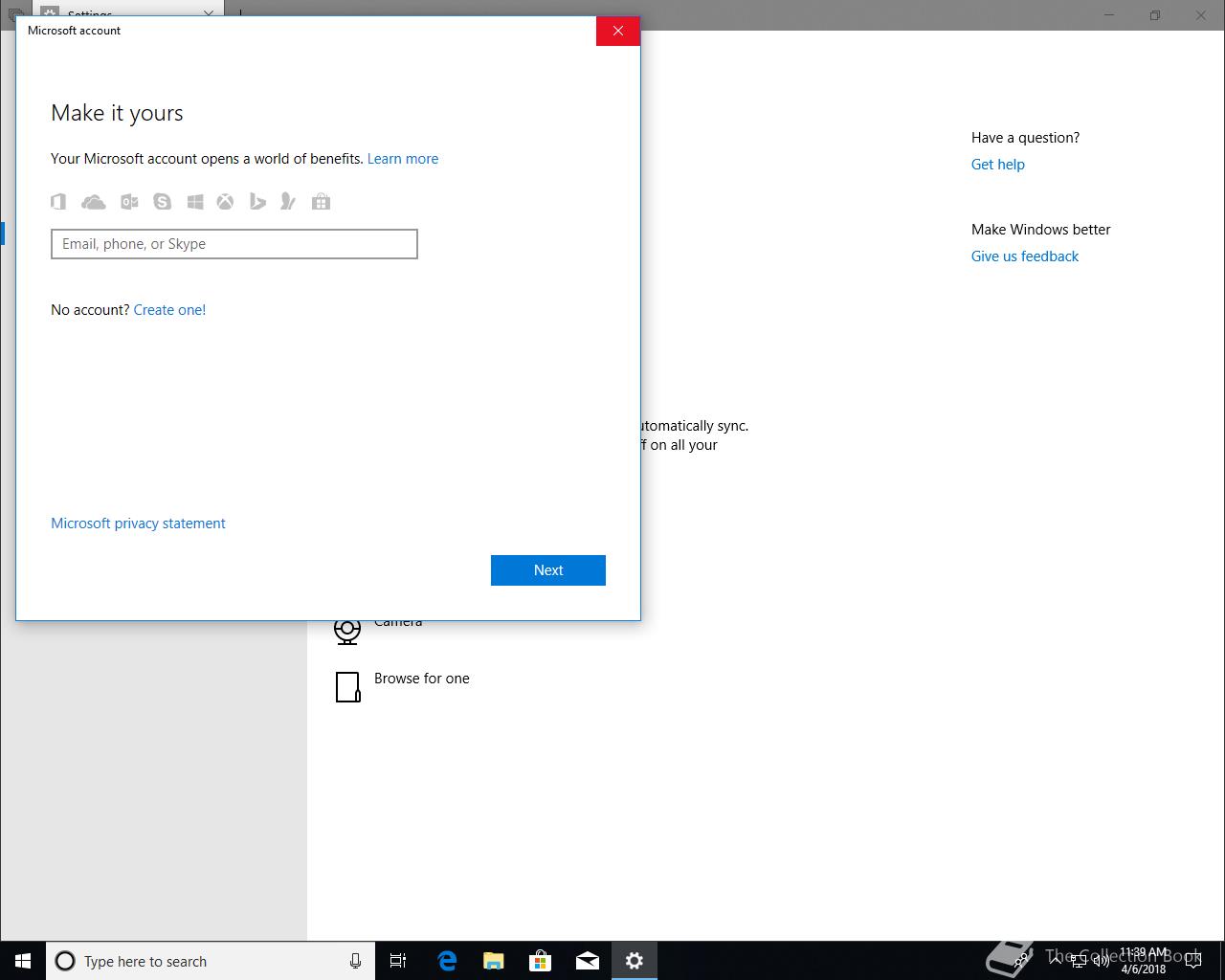The image size is (1225, 980).
Task: Open the People icon in the tray
Action: click(x=1021, y=961)
